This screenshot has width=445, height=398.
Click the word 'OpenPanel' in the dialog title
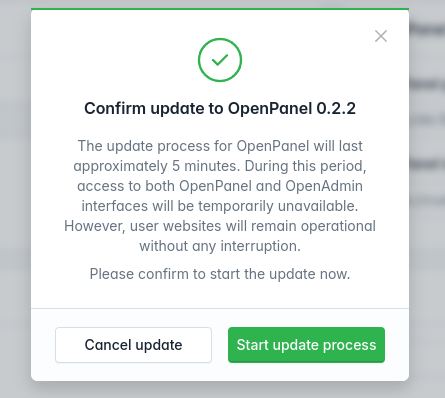pos(270,109)
